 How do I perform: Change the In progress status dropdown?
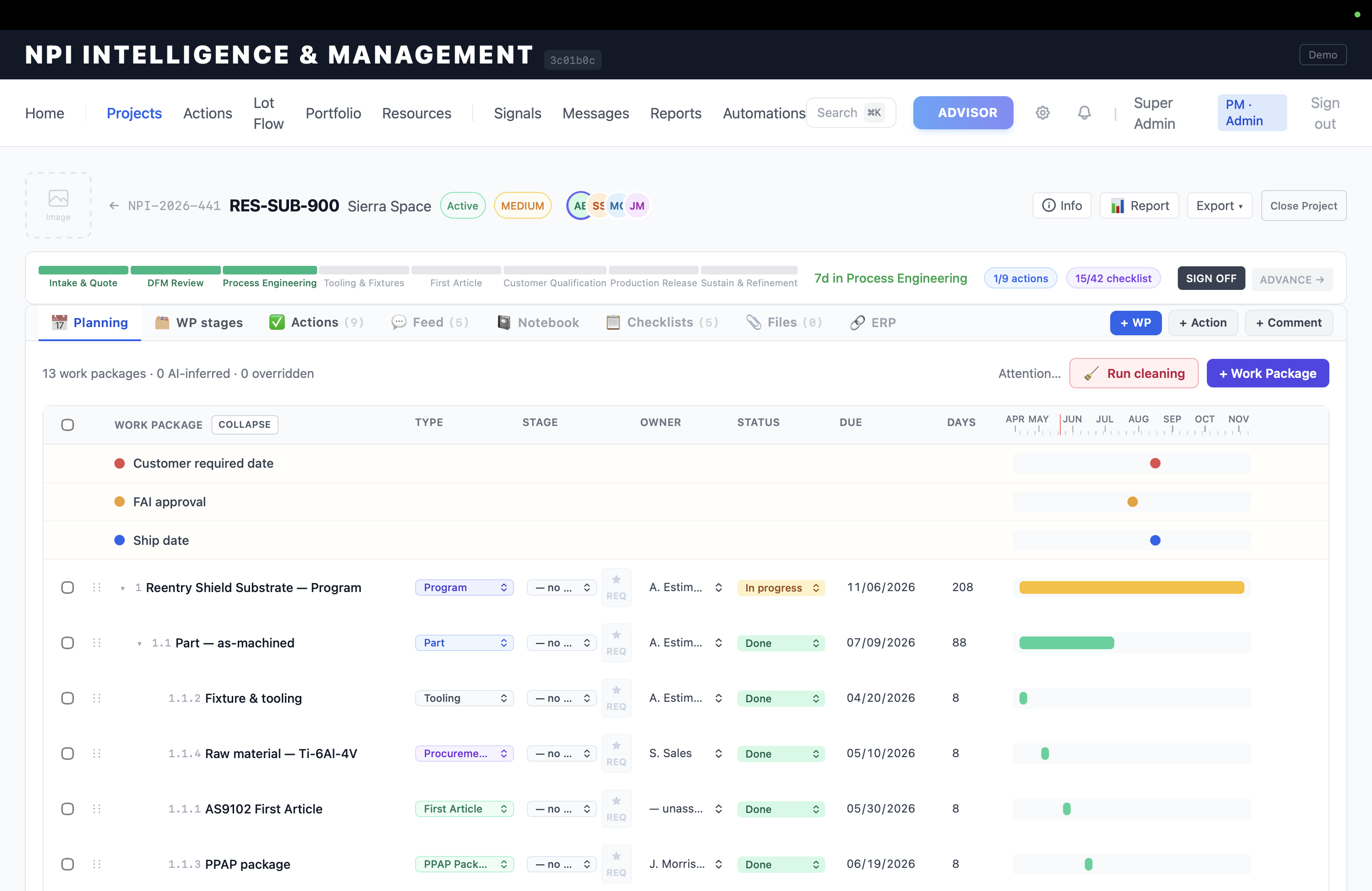(x=781, y=588)
